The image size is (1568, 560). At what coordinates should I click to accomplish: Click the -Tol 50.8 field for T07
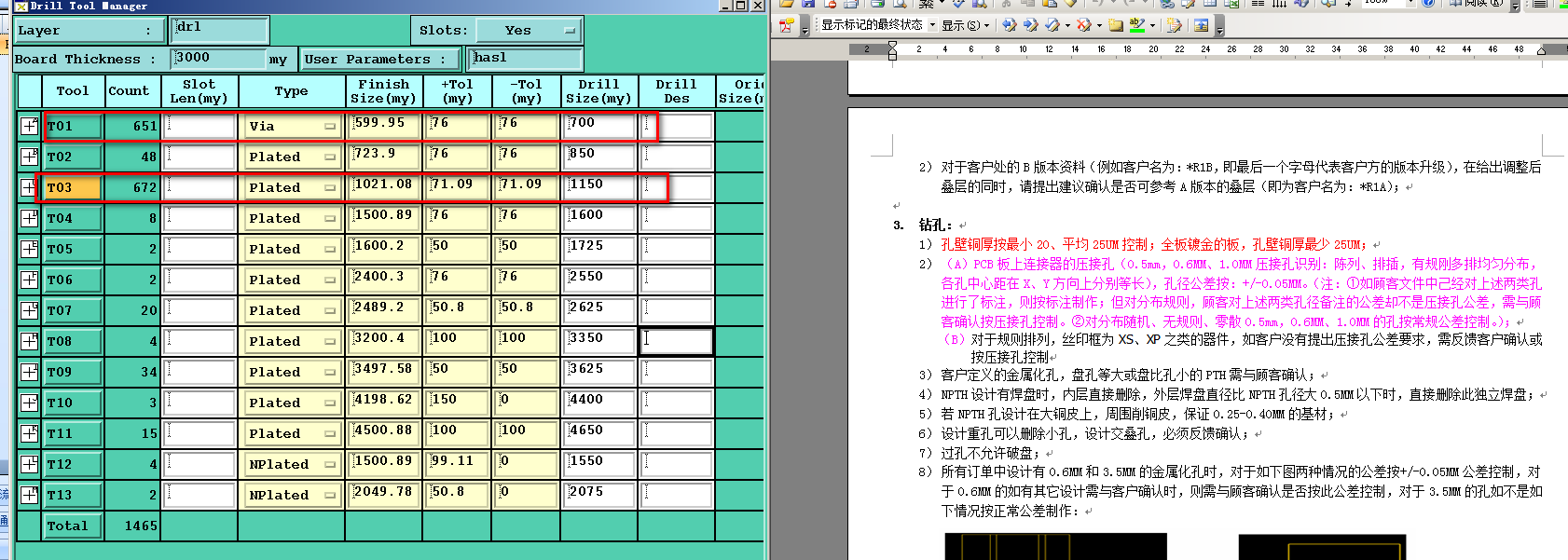527,310
